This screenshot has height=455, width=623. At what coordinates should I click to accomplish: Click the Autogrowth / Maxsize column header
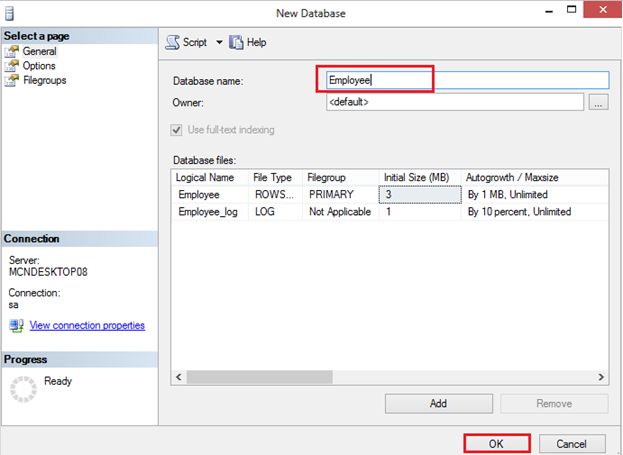535,177
